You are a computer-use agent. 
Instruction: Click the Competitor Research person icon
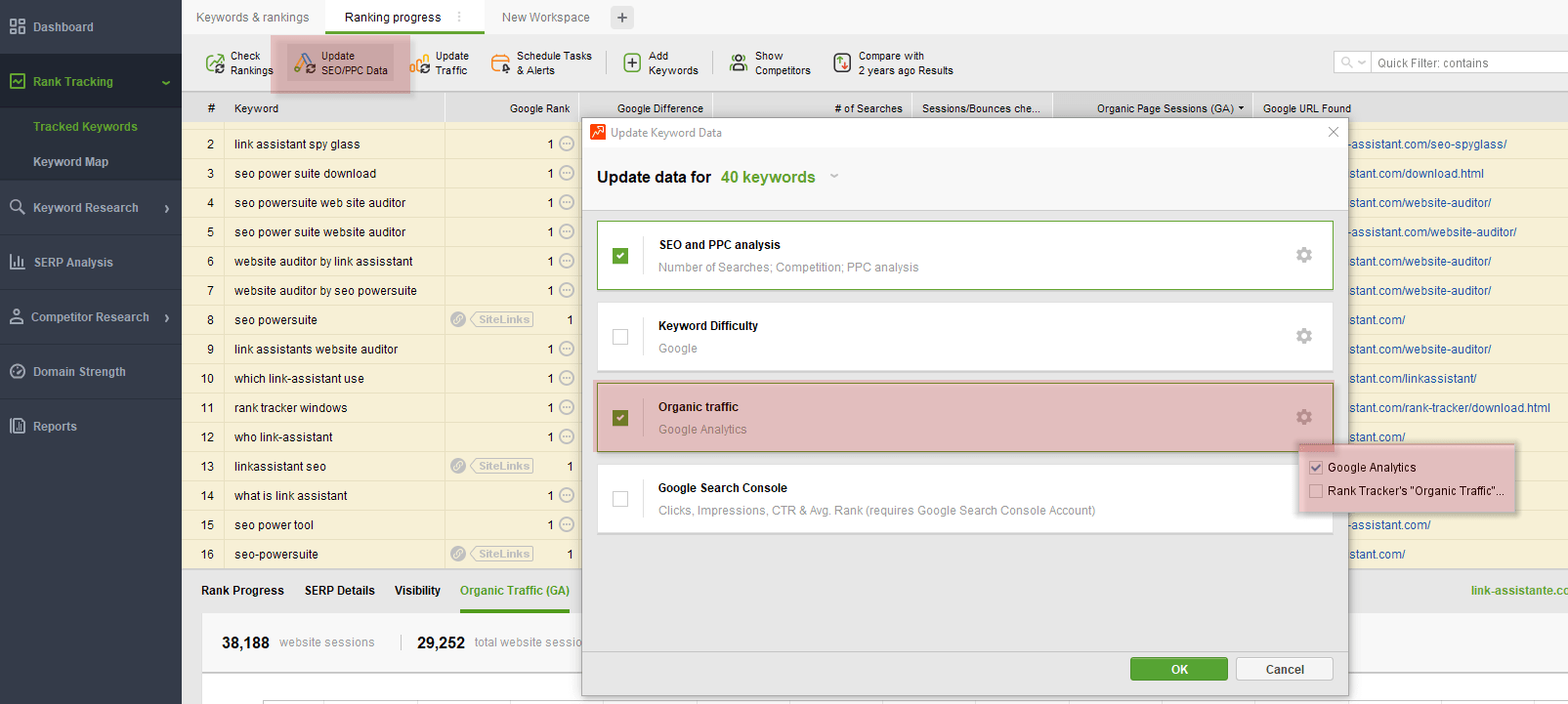(17, 316)
